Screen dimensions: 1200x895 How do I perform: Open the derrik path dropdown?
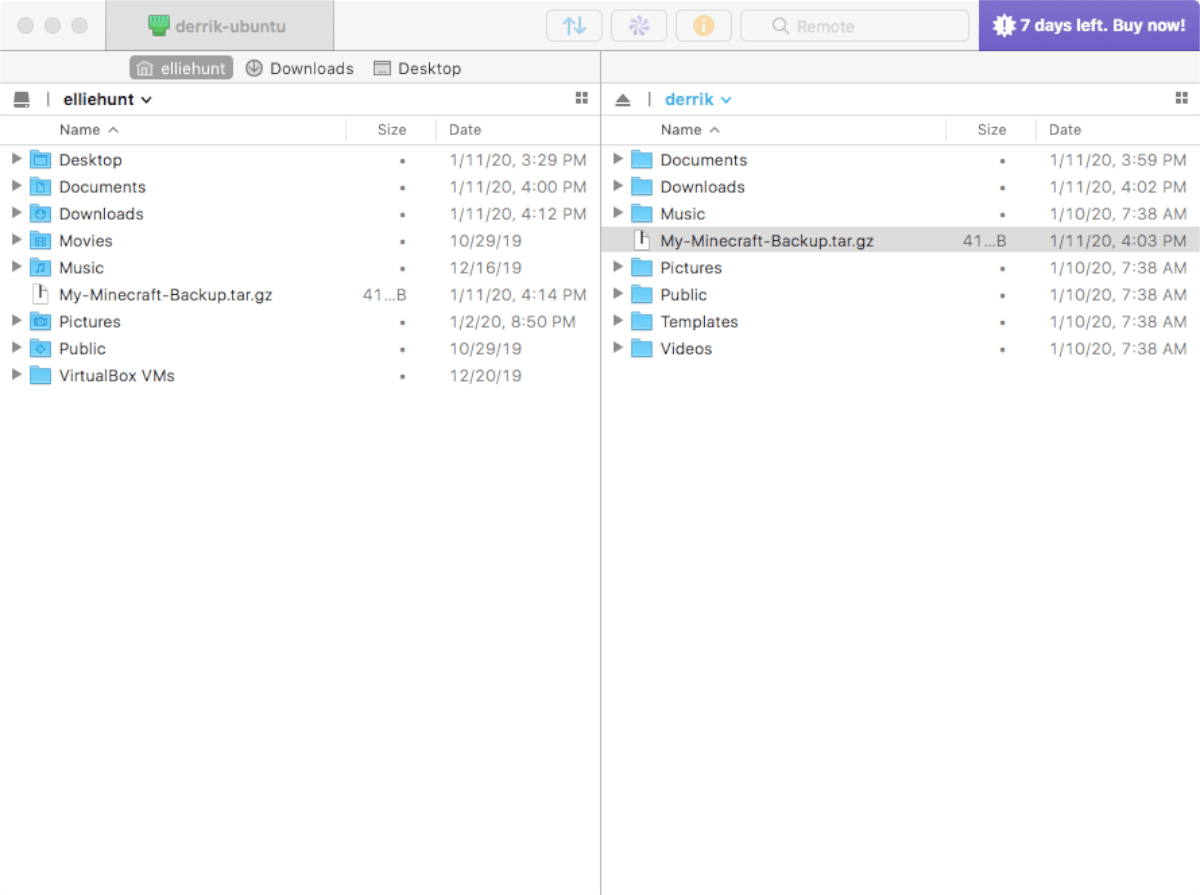point(698,100)
